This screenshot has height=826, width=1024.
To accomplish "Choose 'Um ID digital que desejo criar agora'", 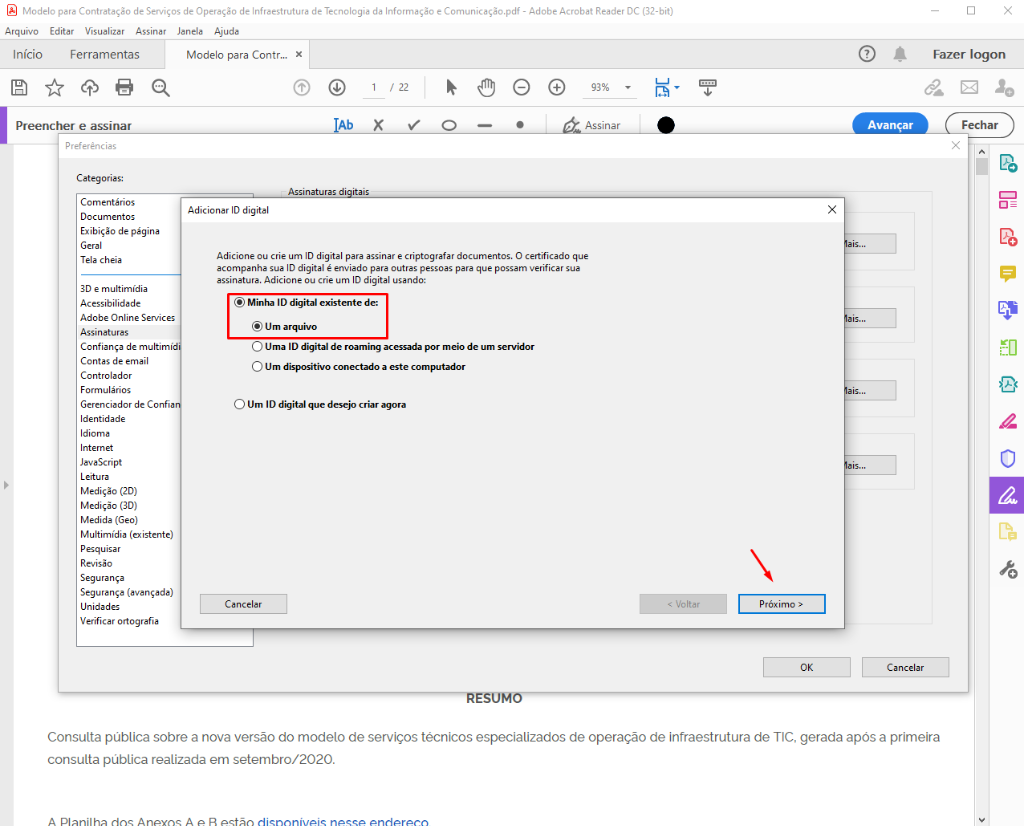I will 239,405.
